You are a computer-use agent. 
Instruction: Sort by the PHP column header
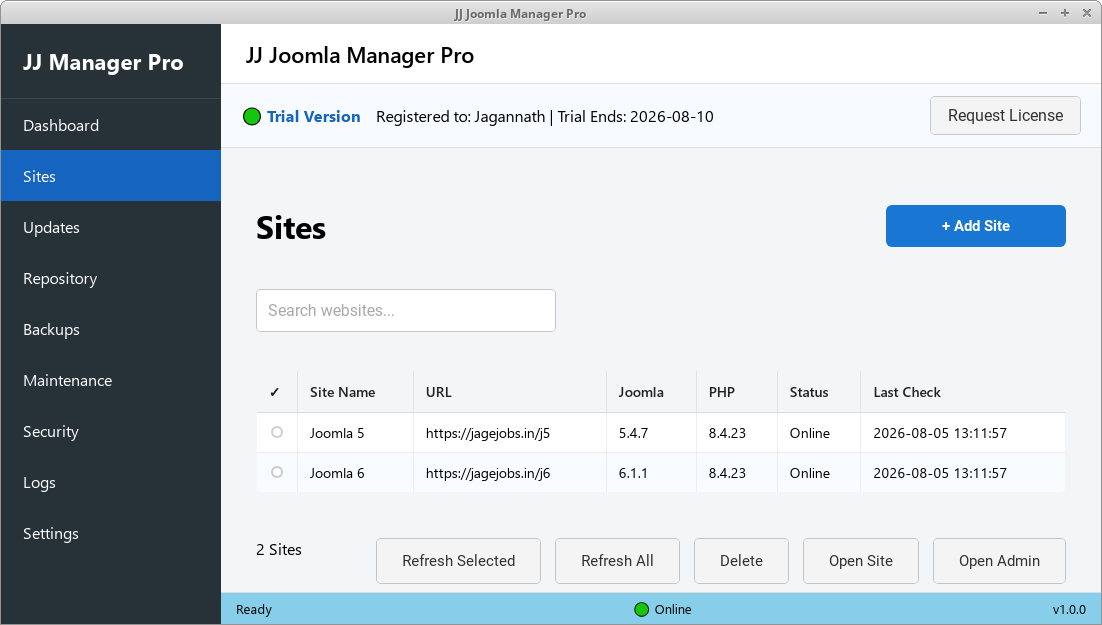[x=737, y=392]
